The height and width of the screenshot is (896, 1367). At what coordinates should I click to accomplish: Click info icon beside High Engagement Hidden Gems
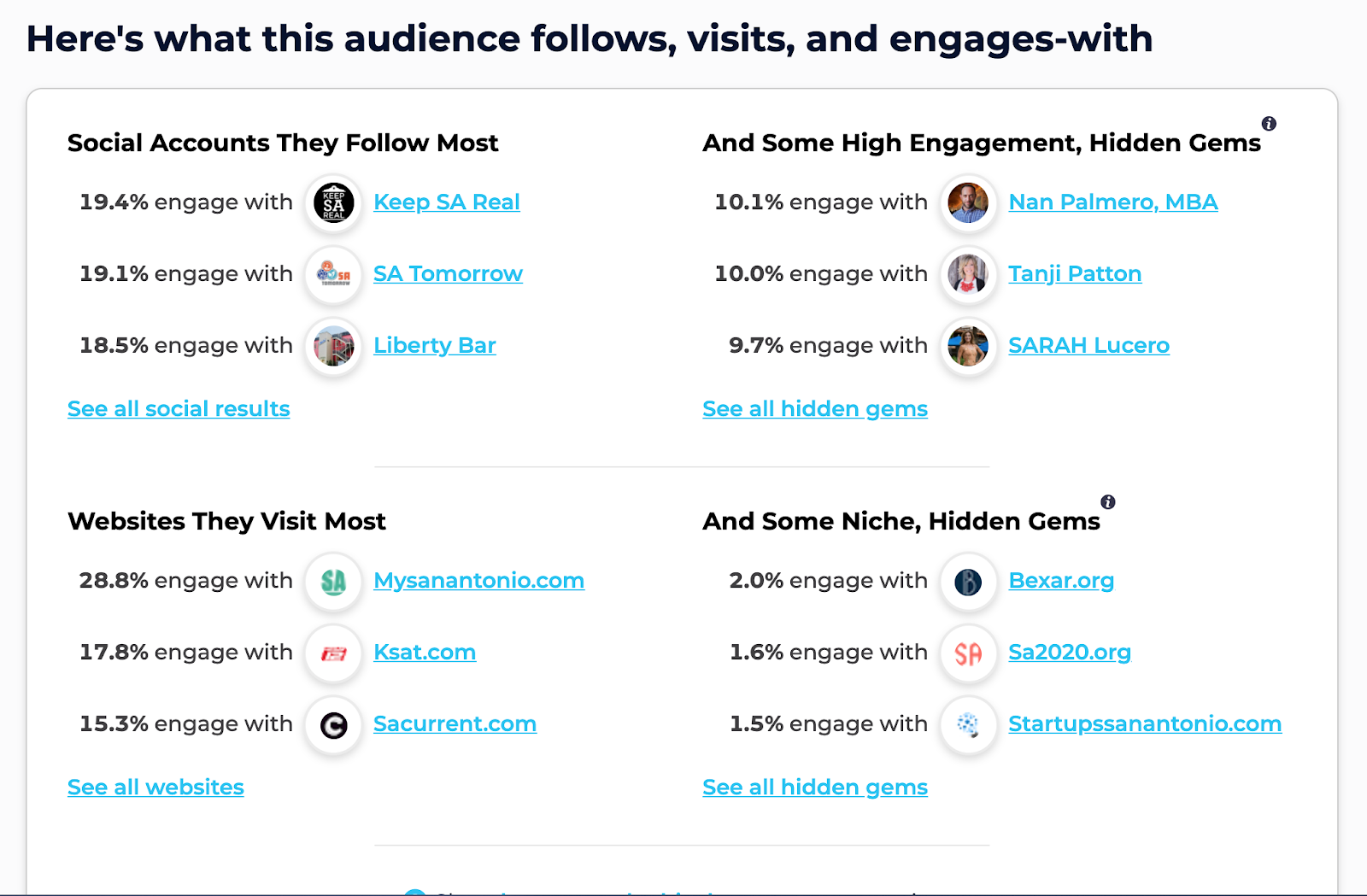[x=1270, y=124]
